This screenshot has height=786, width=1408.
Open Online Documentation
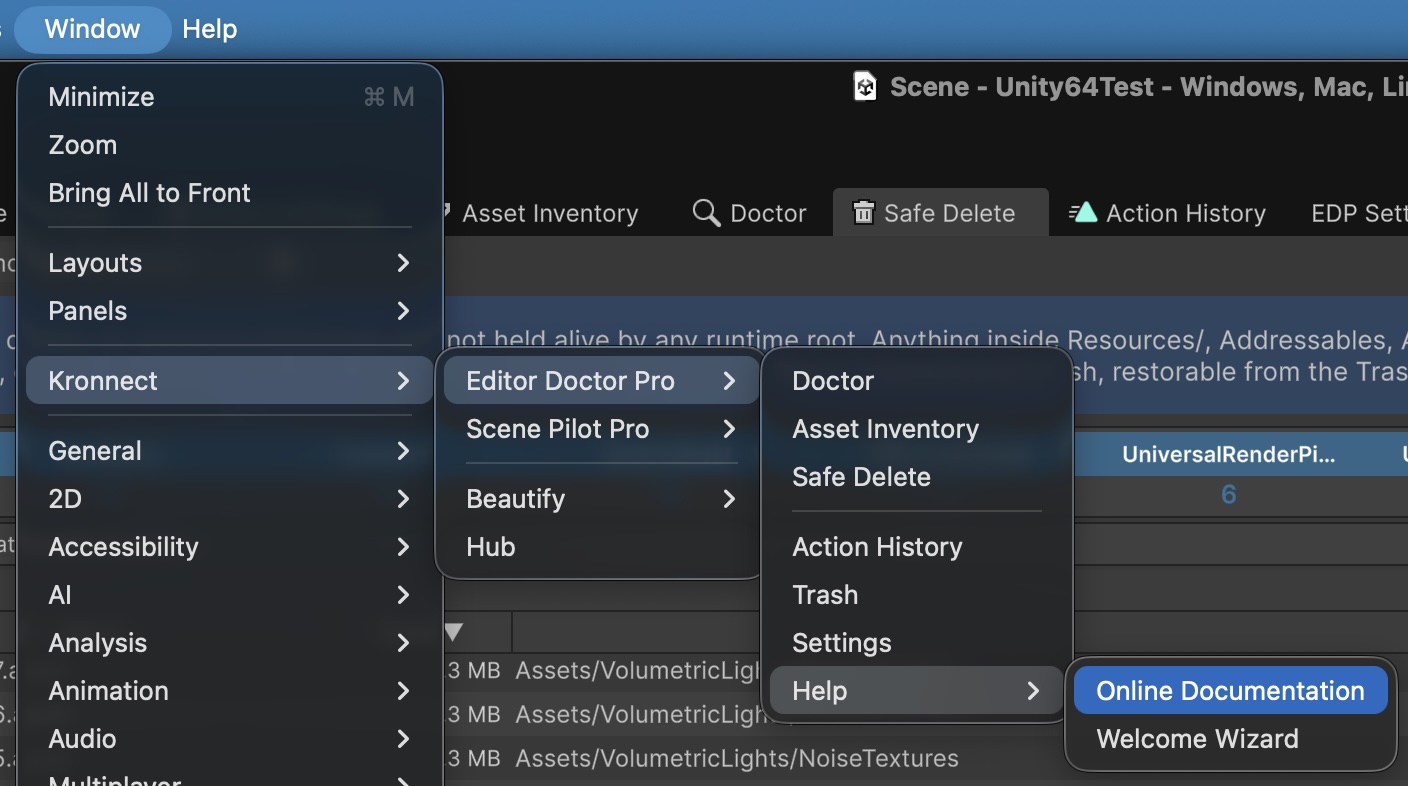click(1231, 691)
